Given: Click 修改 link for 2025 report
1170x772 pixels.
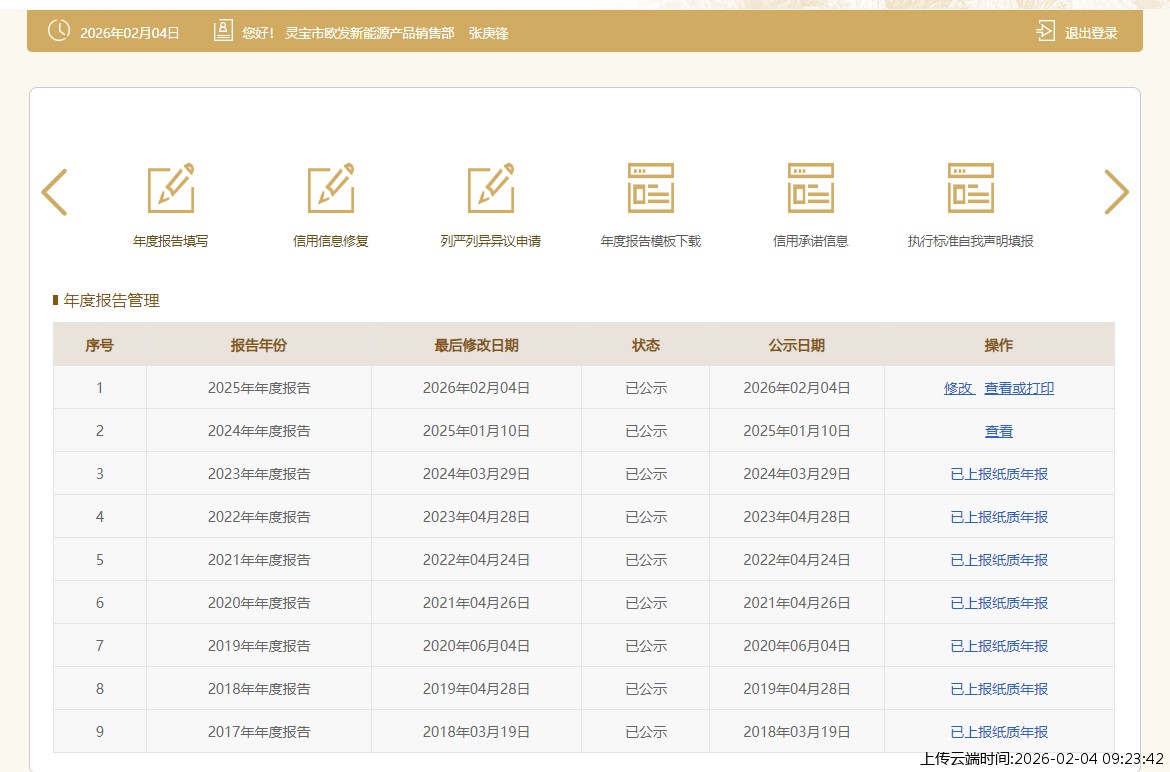Looking at the screenshot, I should click(958, 388).
